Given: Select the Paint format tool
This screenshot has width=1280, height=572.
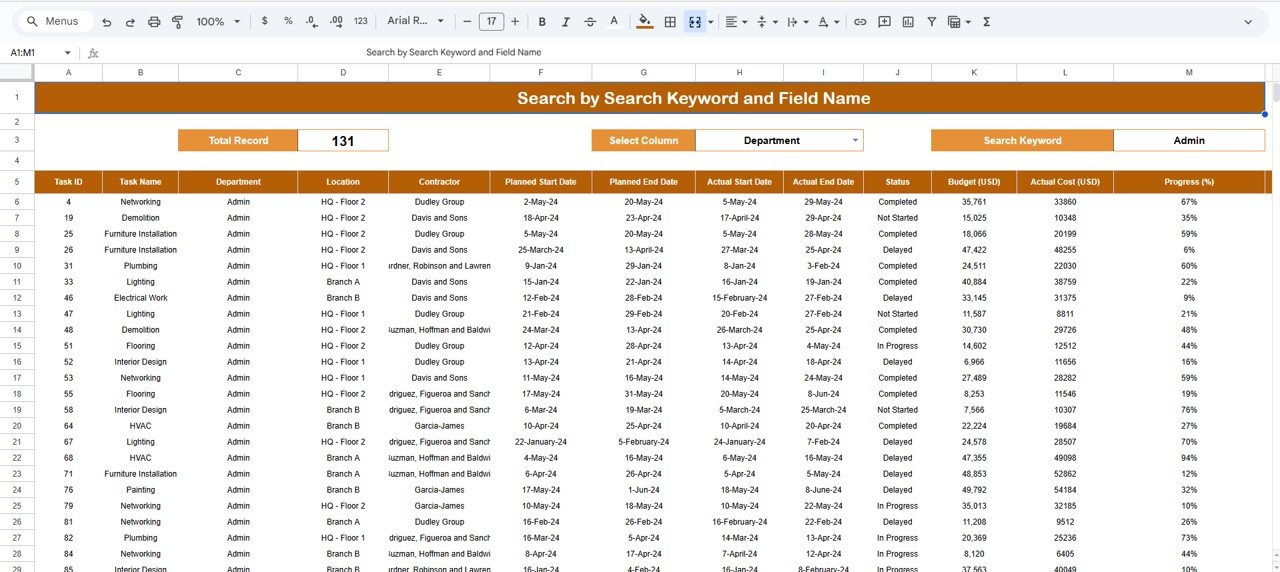Looking at the screenshot, I should pyautogui.click(x=178, y=21).
